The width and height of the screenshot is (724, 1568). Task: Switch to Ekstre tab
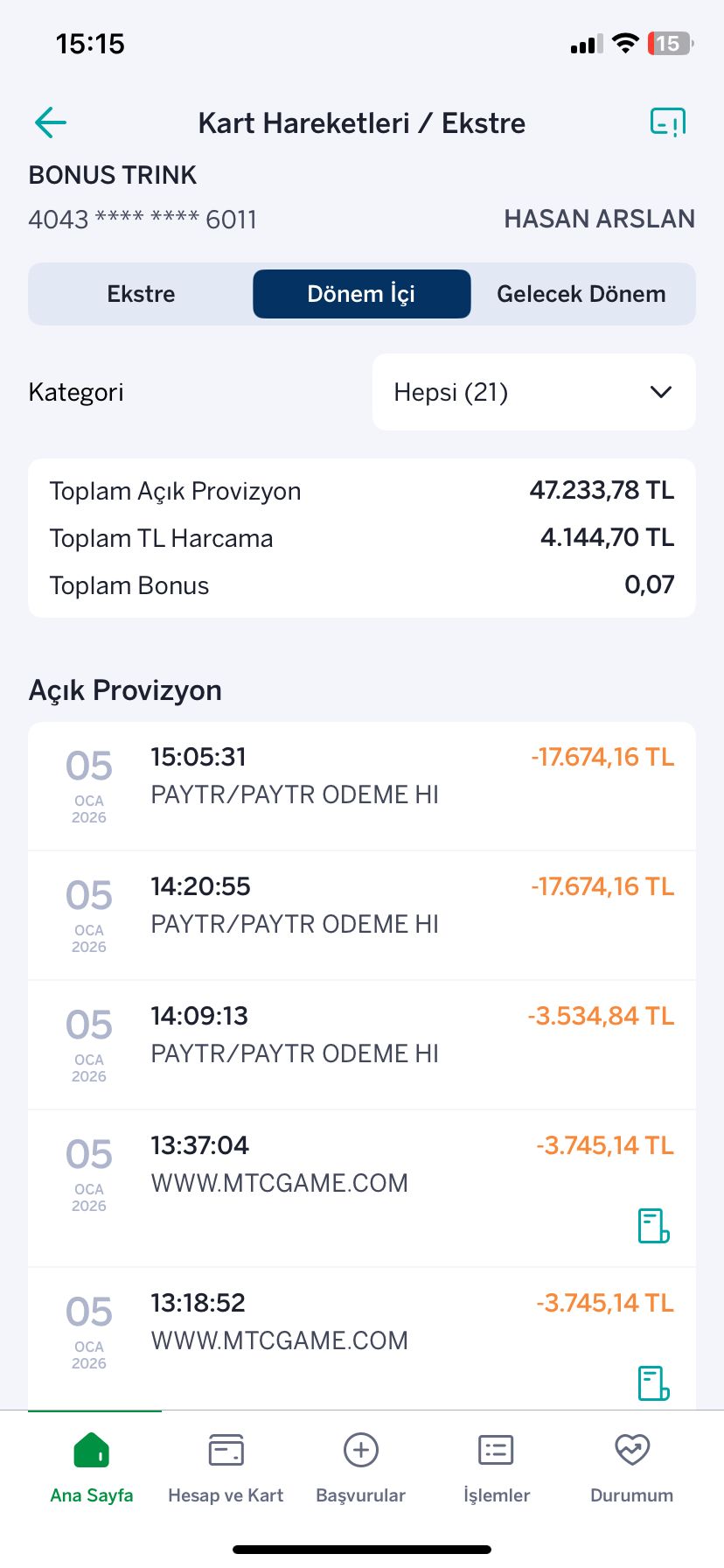point(141,294)
